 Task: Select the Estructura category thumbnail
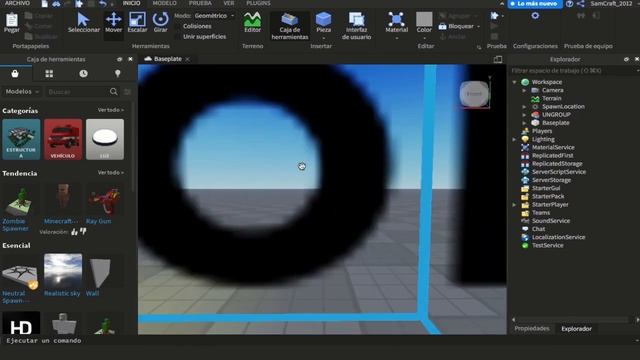pyautogui.click(x=21, y=139)
